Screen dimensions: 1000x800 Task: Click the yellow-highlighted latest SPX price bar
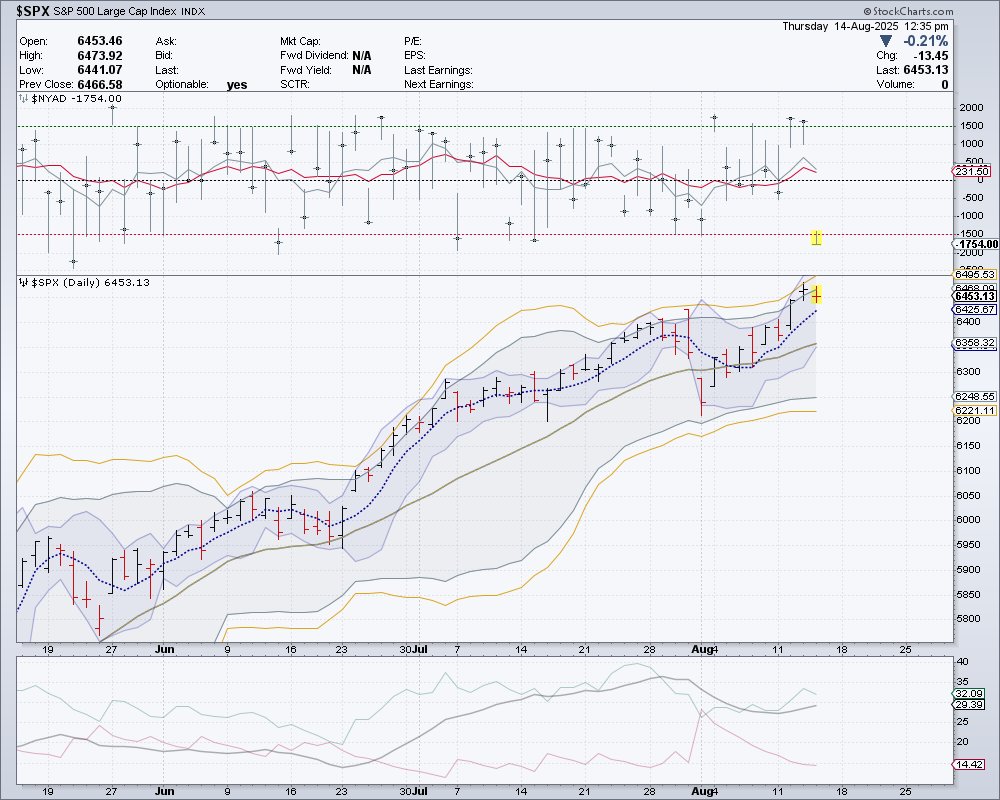(x=816, y=295)
